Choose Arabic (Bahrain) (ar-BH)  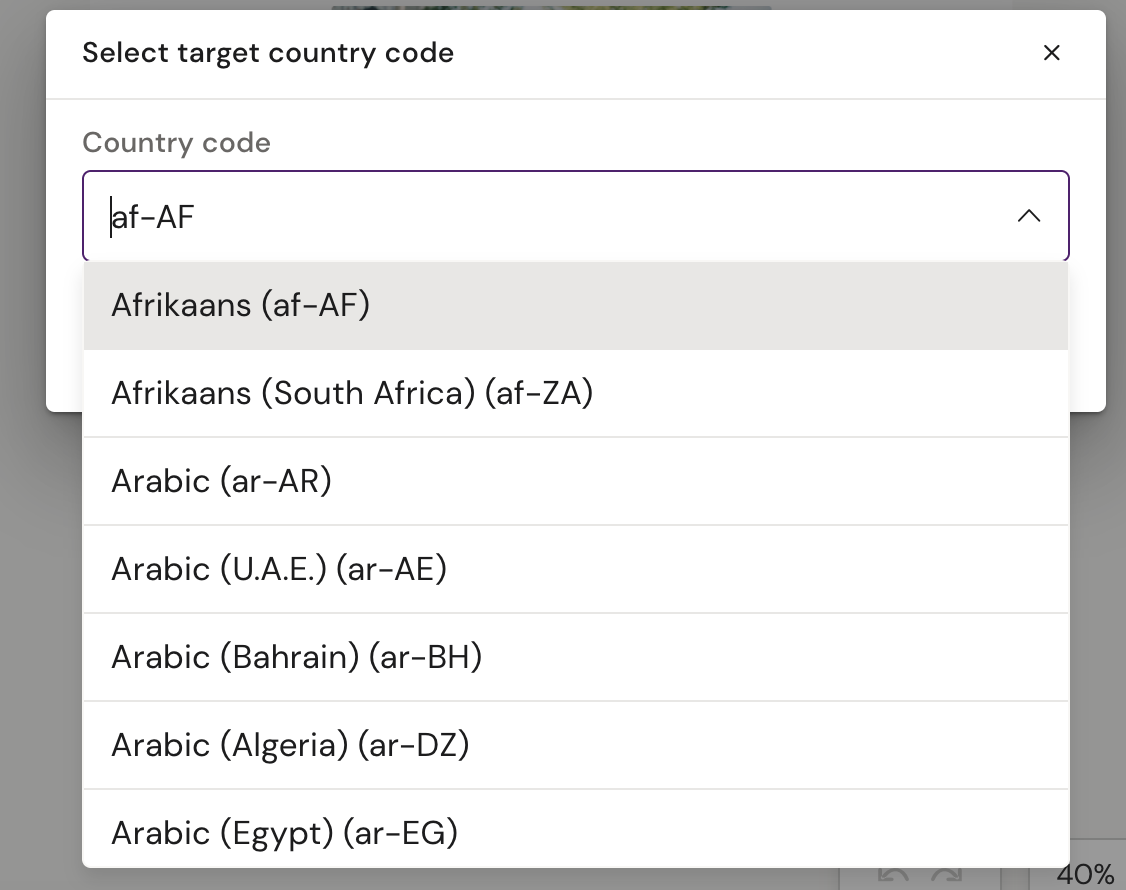(296, 657)
